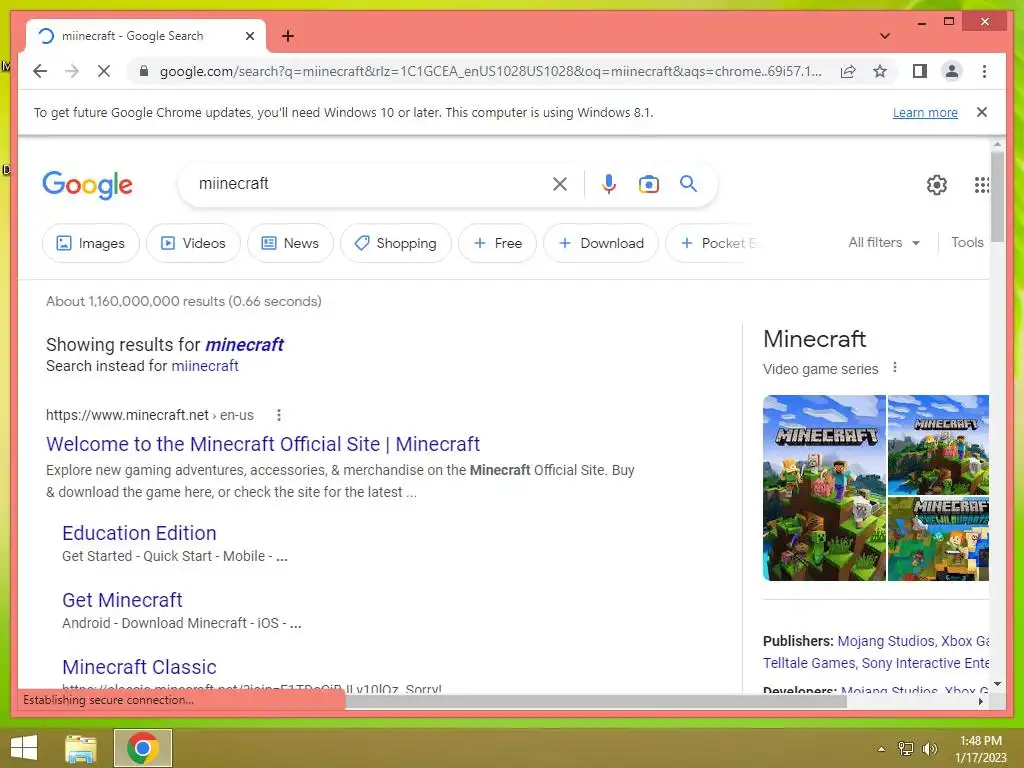View the large Minecraft cover image
Viewport: 1024px width, 768px height.
point(824,488)
